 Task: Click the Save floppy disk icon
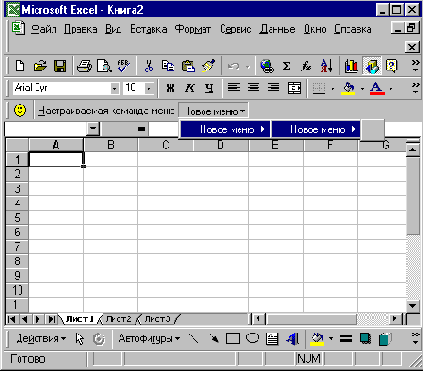pyautogui.click(x=60, y=66)
